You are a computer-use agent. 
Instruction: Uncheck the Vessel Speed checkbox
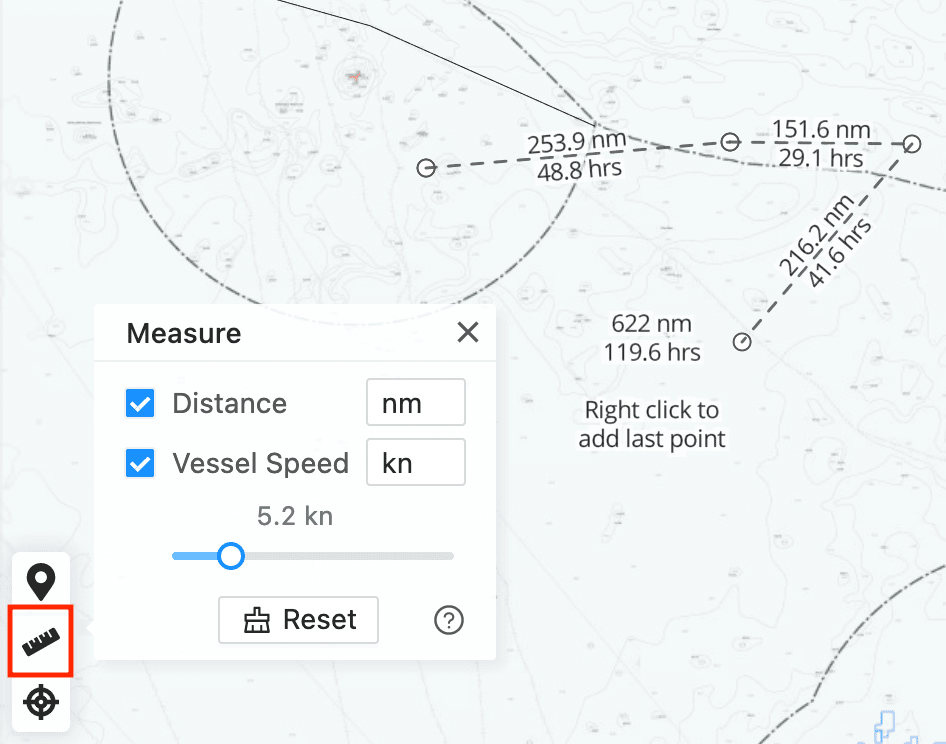[x=140, y=463]
